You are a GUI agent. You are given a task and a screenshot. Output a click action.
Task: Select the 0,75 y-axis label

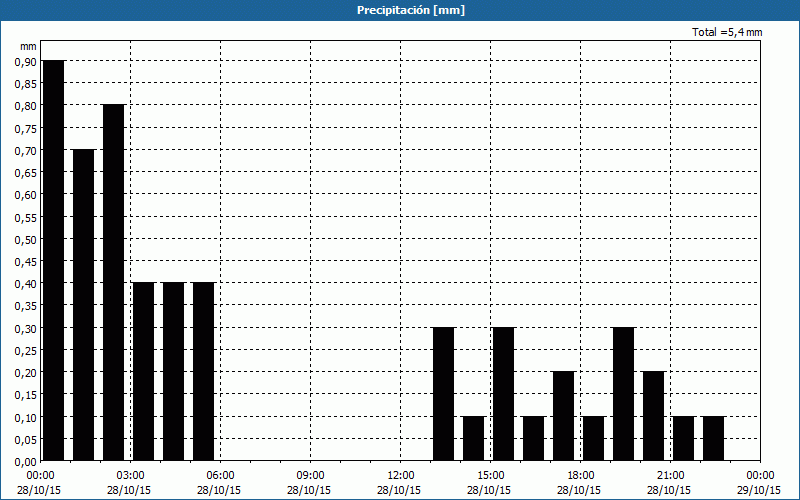[x=26, y=128]
